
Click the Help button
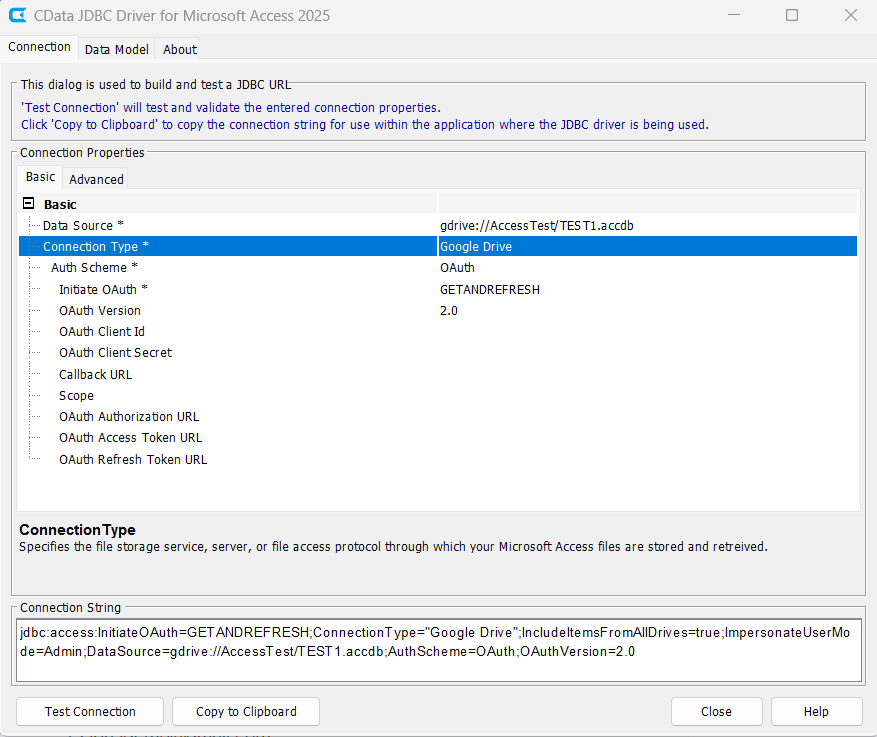tap(816, 711)
